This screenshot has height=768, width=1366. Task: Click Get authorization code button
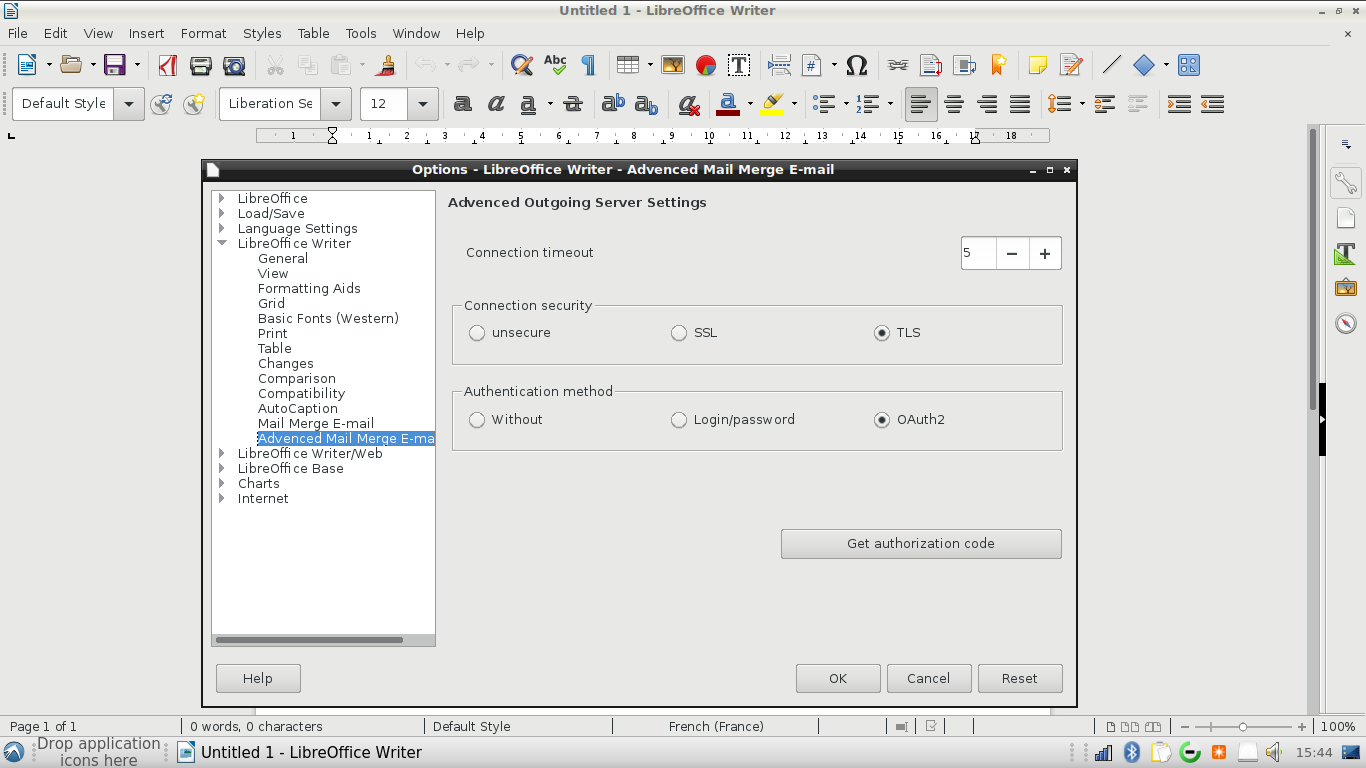point(921,544)
